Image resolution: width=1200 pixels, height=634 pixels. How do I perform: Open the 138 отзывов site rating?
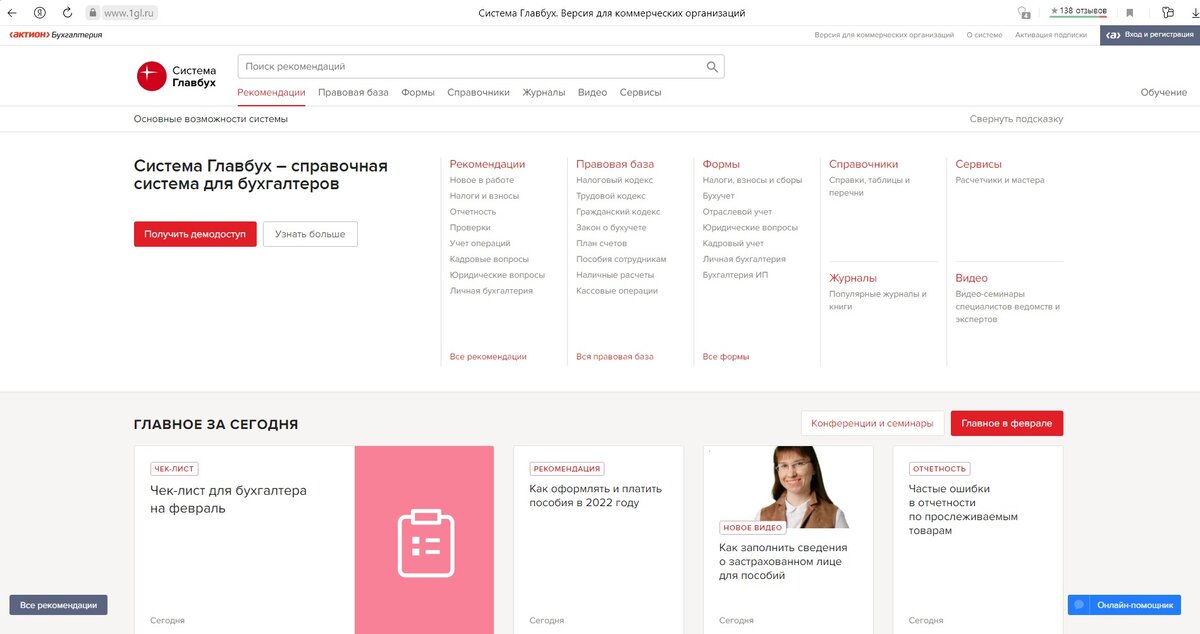(x=1078, y=12)
